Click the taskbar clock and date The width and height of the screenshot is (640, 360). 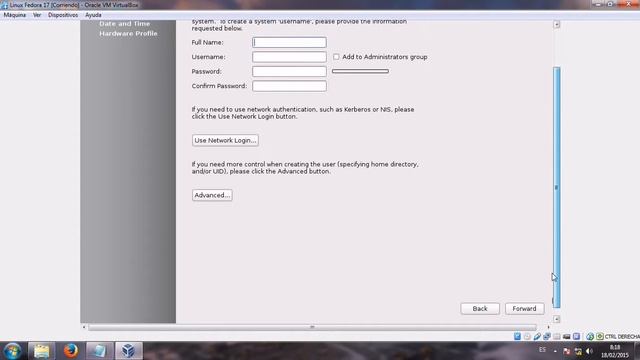click(x=615, y=351)
